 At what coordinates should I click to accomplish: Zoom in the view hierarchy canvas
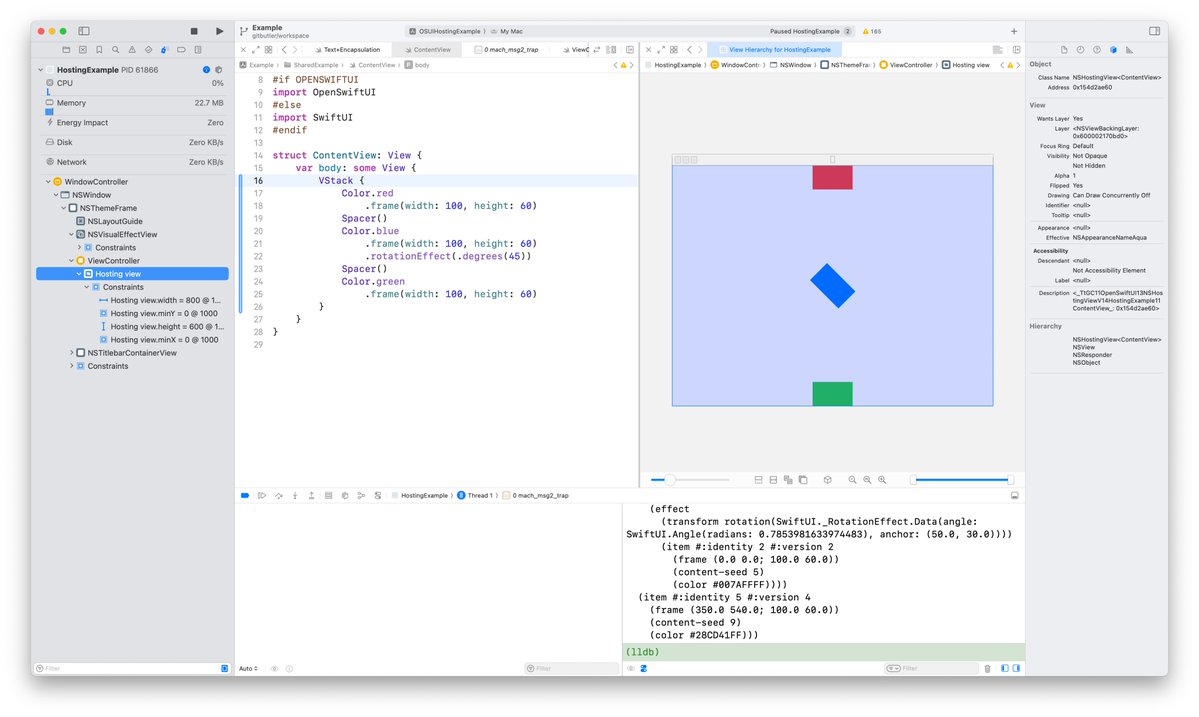pos(882,480)
